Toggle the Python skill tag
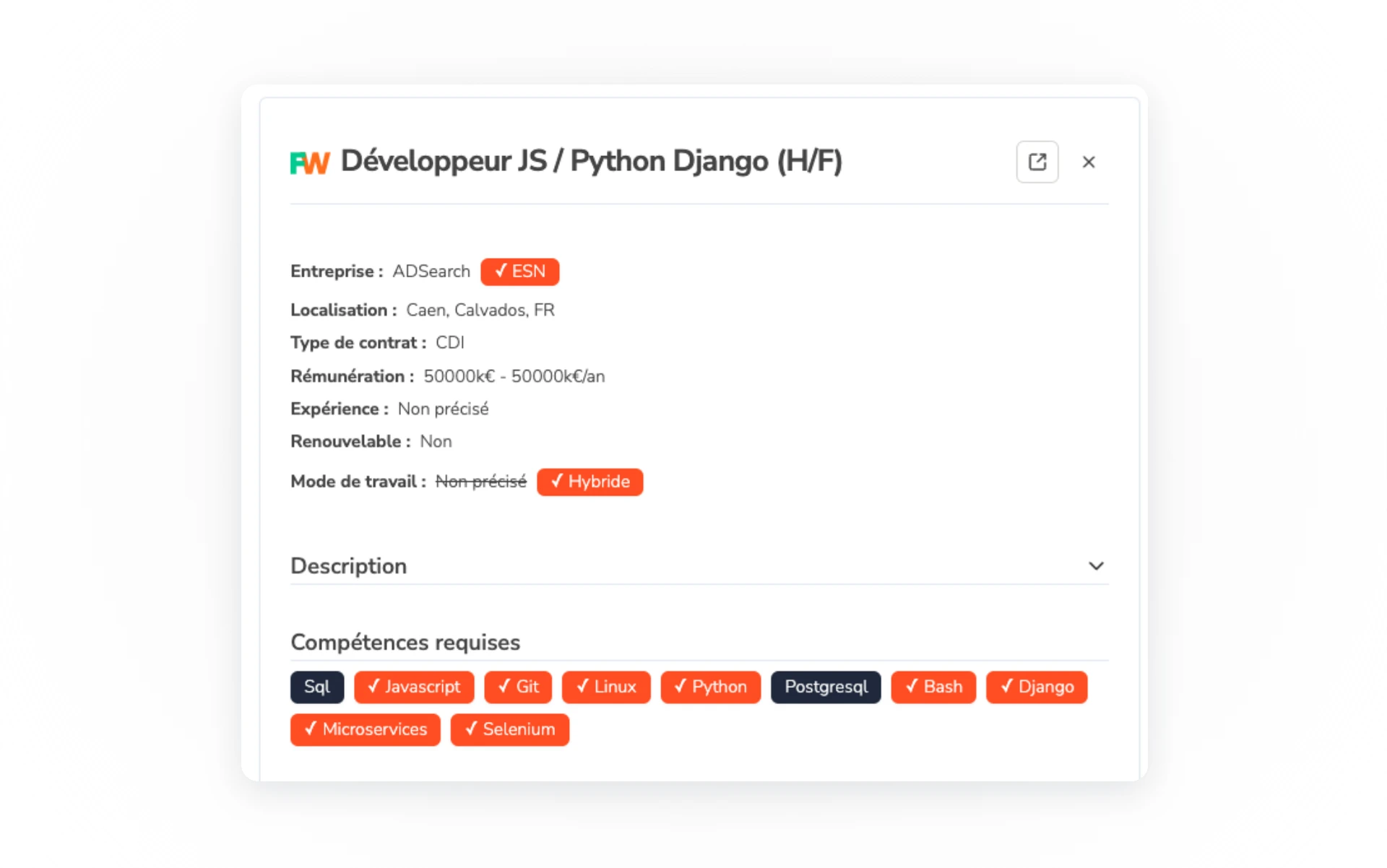This screenshot has width=1387, height=868. (709, 687)
